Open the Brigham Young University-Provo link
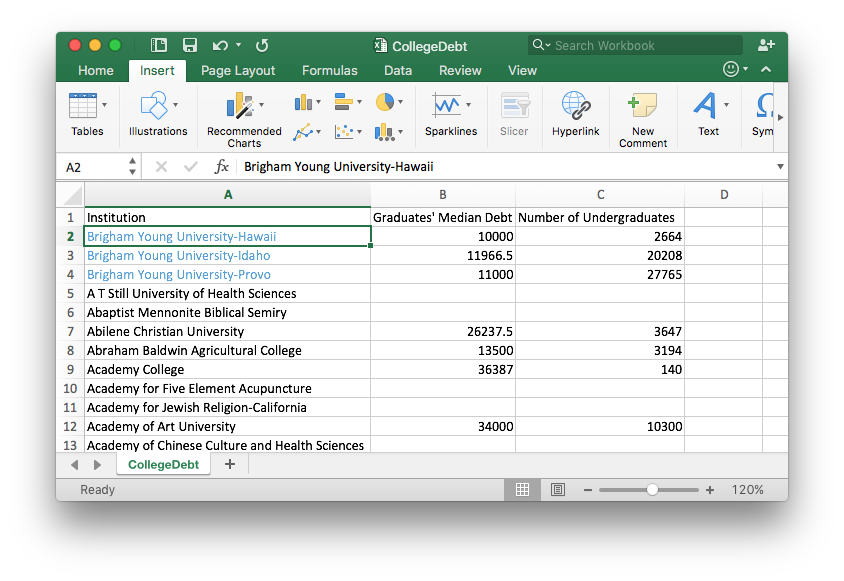The height and width of the screenshot is (581, 844). pos(179,275)
